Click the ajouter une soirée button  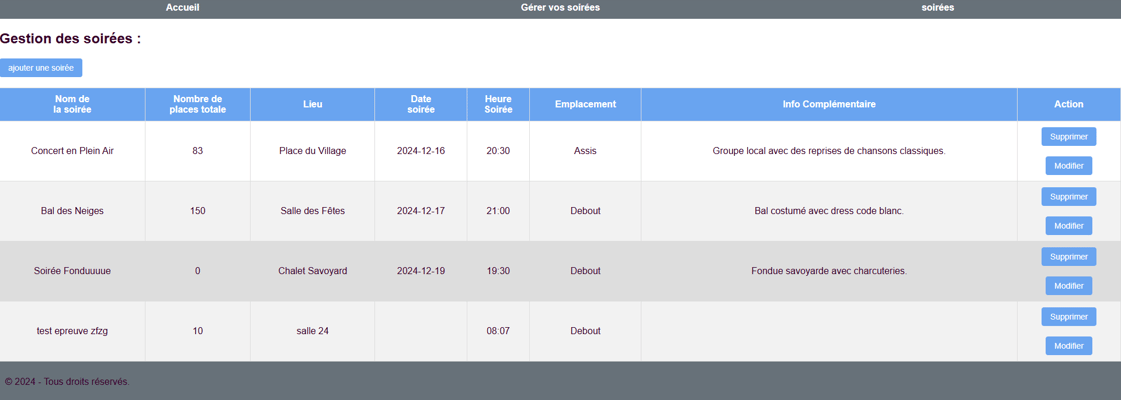click(41, 68)
